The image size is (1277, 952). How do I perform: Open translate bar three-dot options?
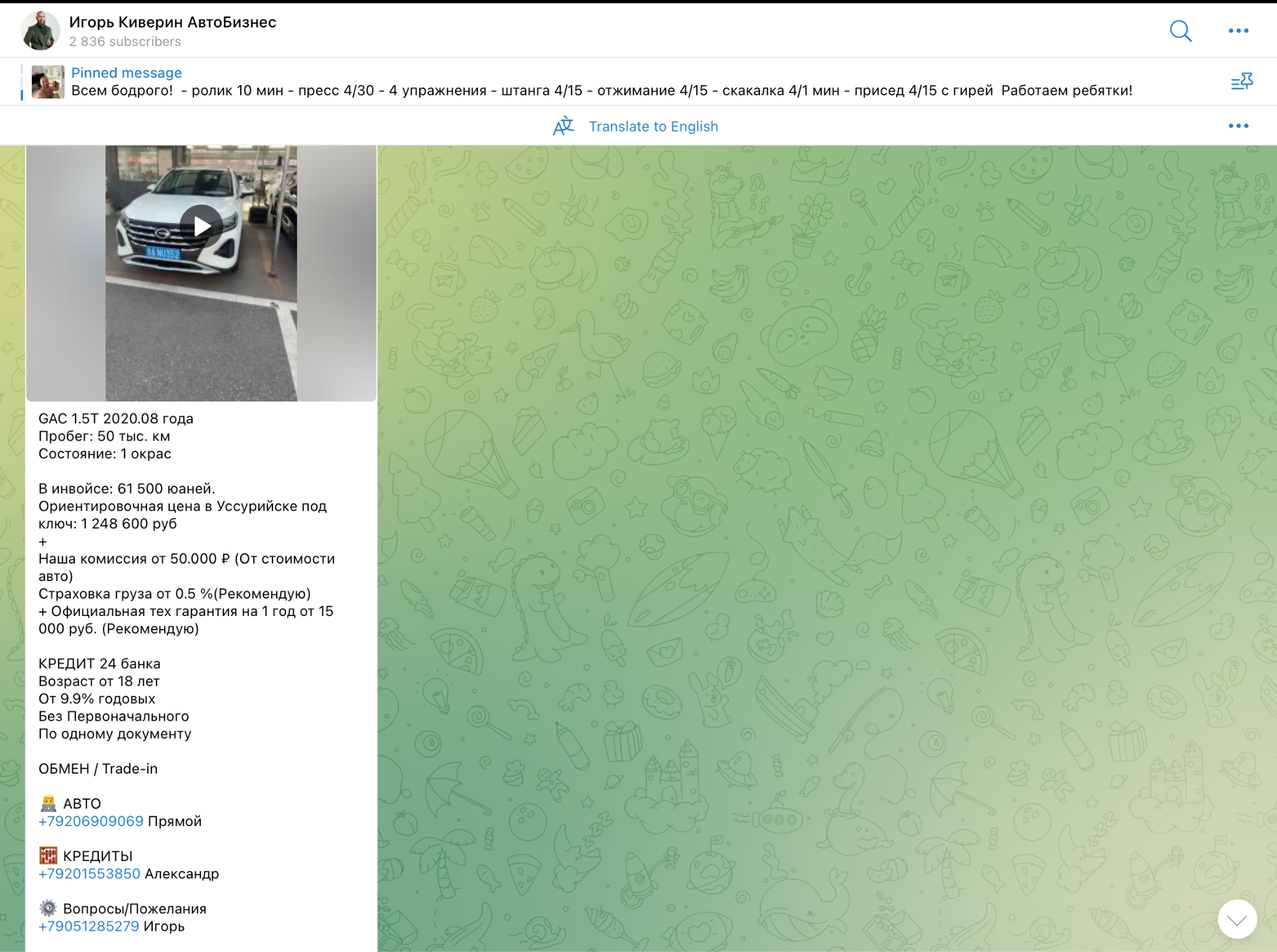tap(1238, 126)
